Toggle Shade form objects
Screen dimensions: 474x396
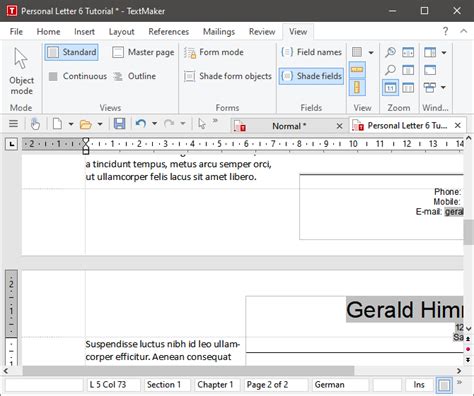(x=228, y=76)
